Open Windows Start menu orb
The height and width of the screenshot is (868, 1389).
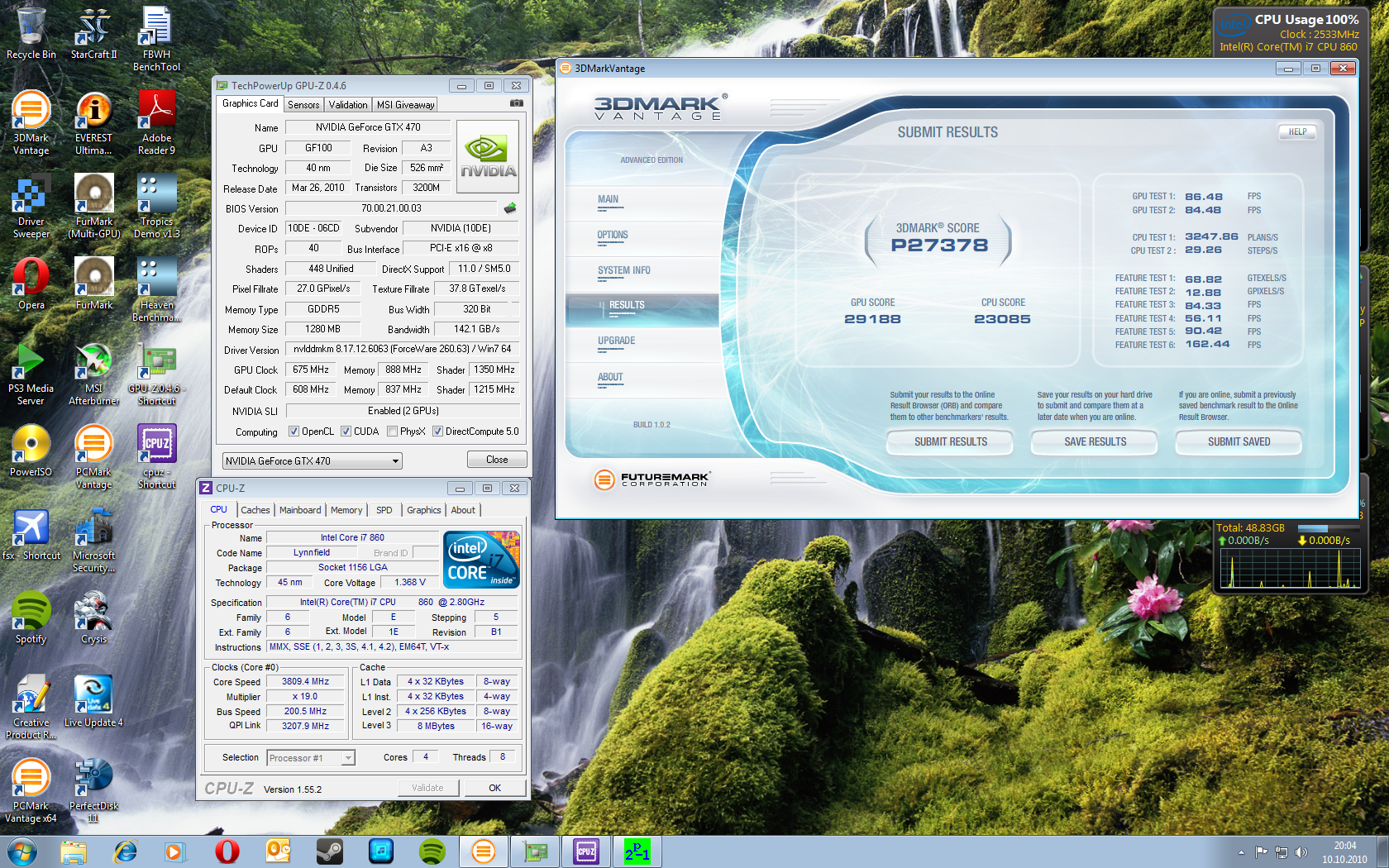coord(22,851)
